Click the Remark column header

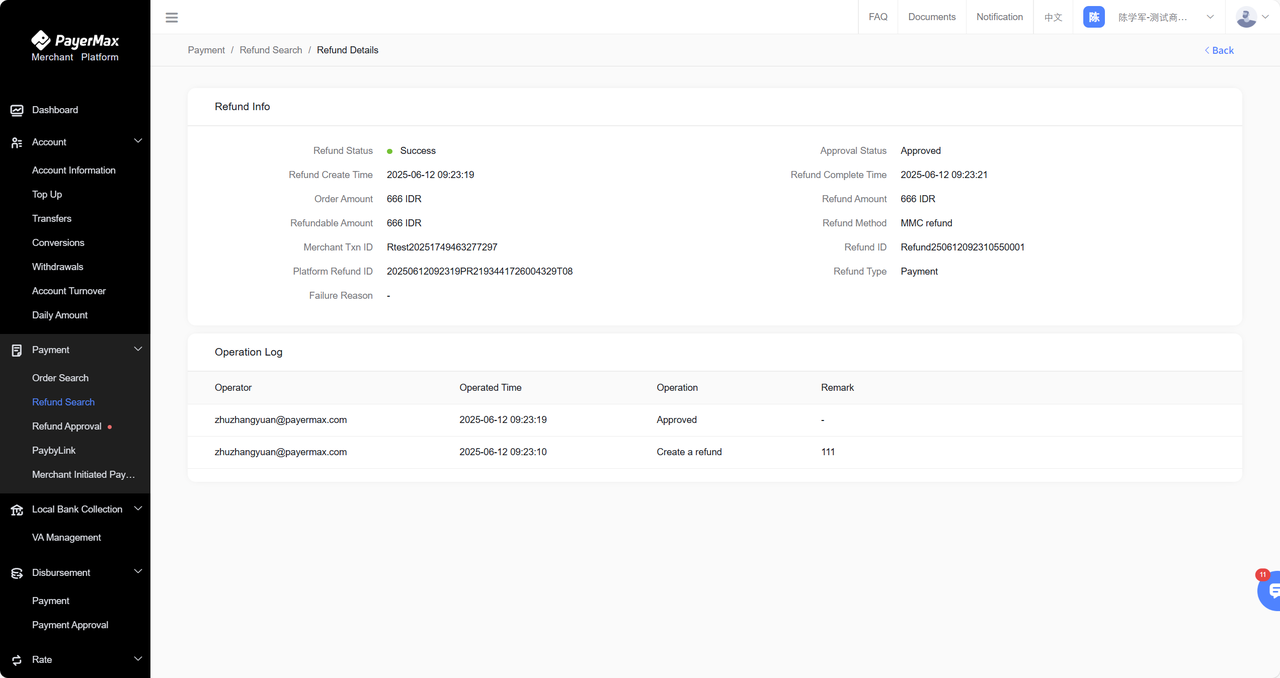click(x=838, y=388)
